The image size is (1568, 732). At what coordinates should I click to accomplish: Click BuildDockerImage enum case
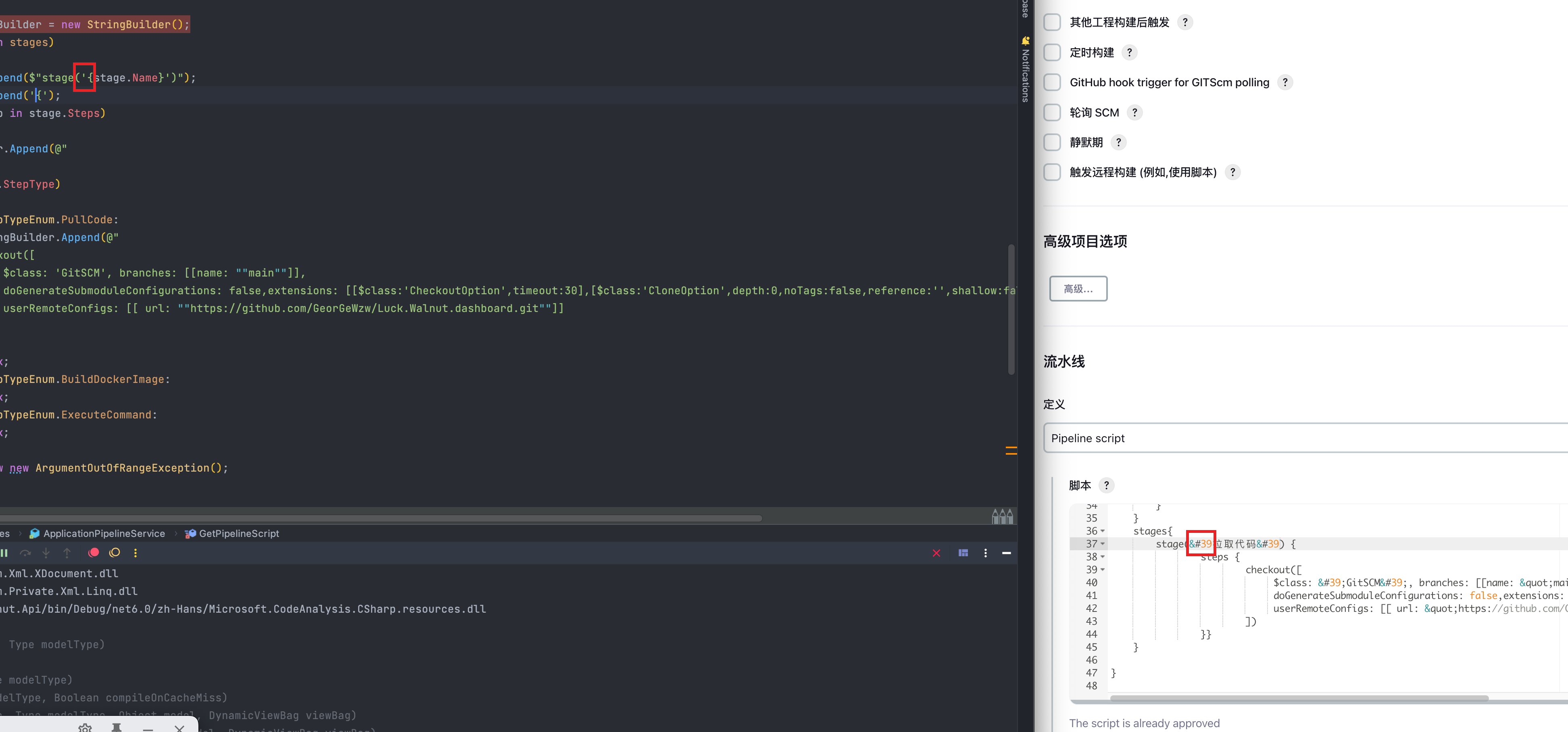pos(113,380)
